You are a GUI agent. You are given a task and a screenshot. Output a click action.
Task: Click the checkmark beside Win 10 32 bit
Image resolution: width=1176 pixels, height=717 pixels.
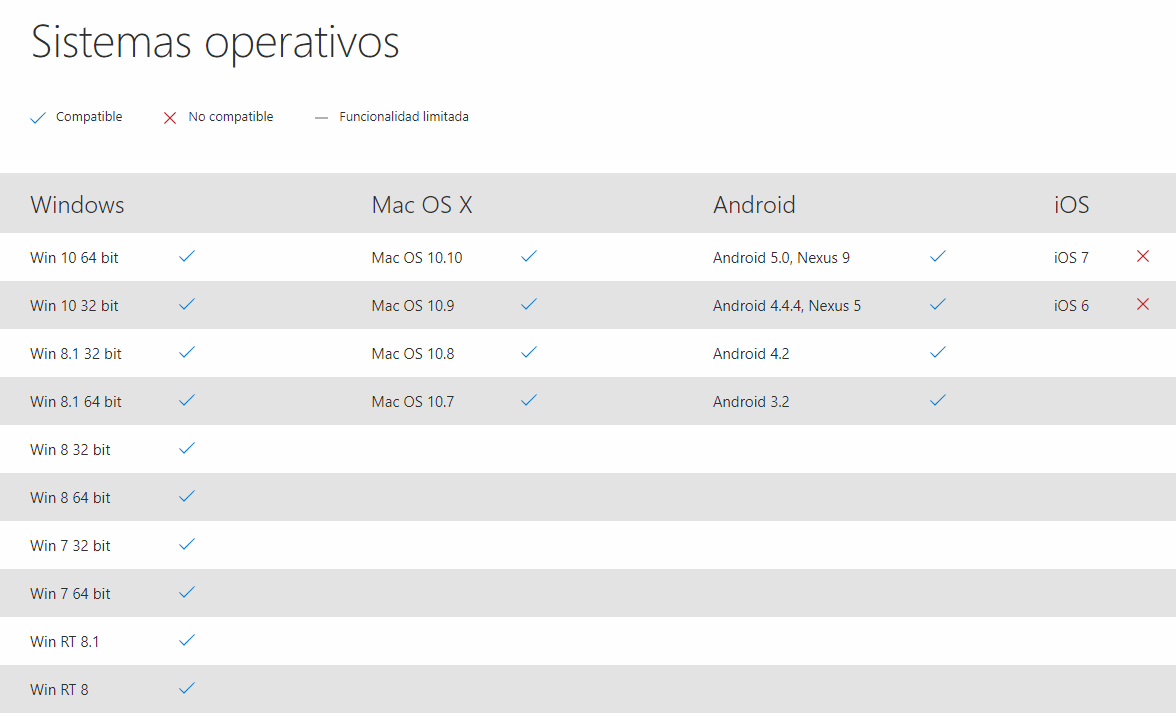point(187,304)
